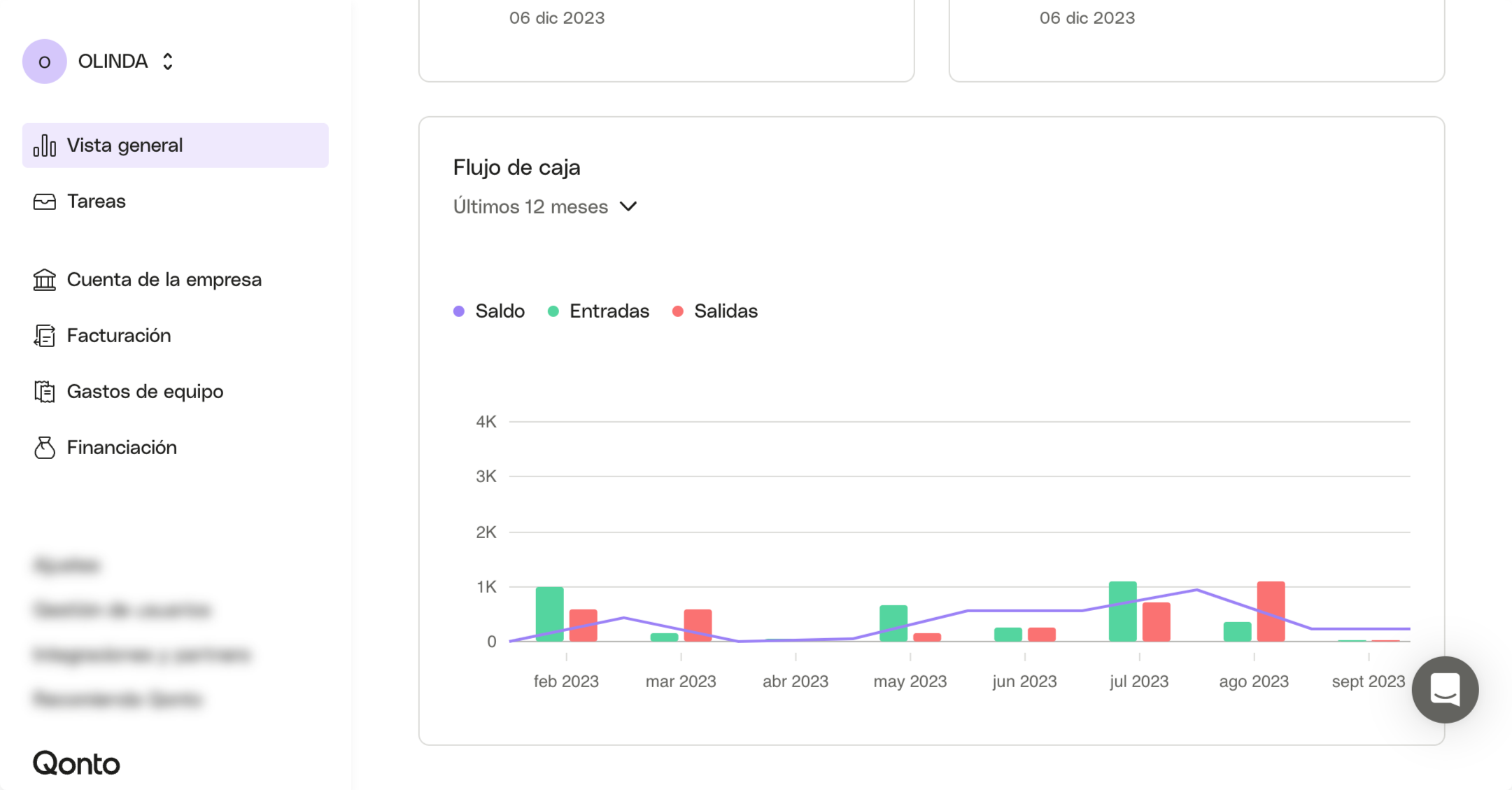Click the chevron next to Últimos 12 meses
The height and width of the screenshot is (790, 1512).
[628, 206]
